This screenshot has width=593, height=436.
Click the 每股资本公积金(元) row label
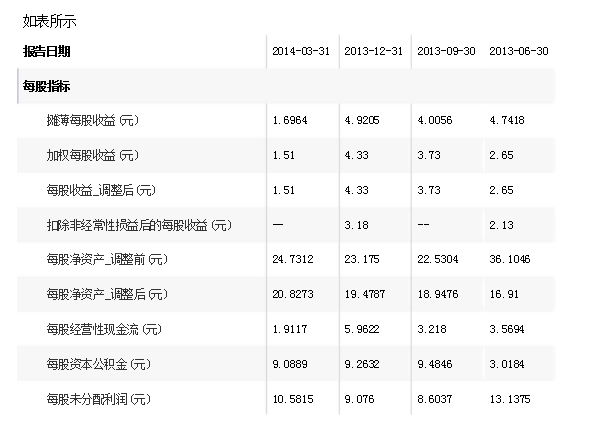(x=98, y=364)
